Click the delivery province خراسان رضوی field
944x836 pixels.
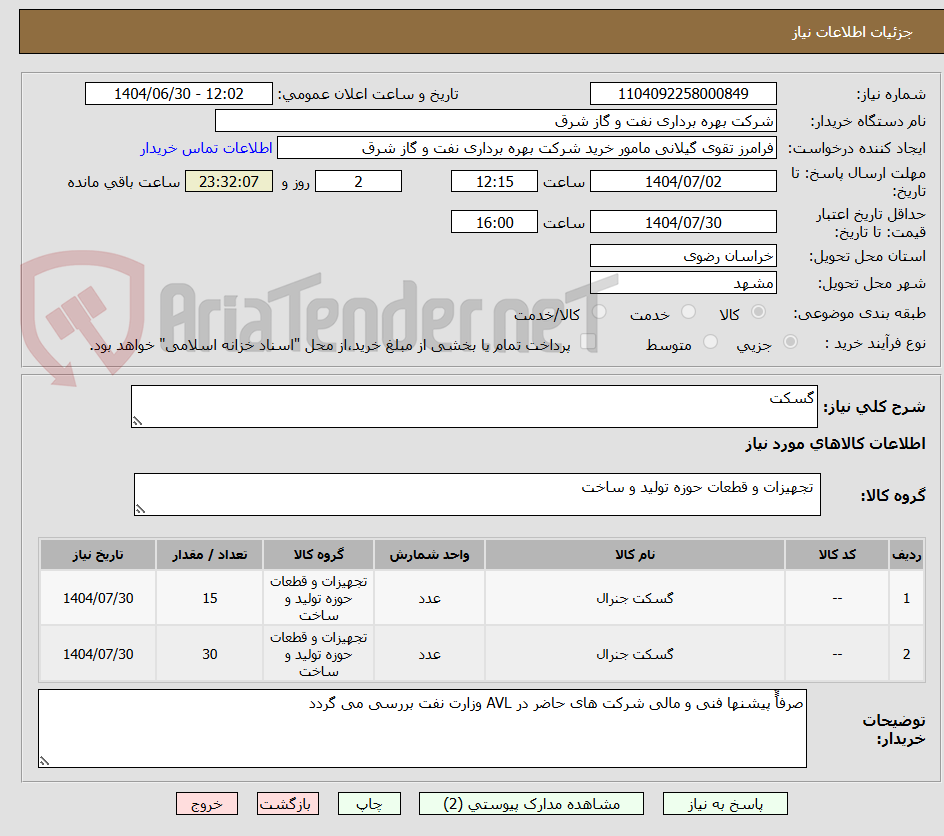coord(683,256)
